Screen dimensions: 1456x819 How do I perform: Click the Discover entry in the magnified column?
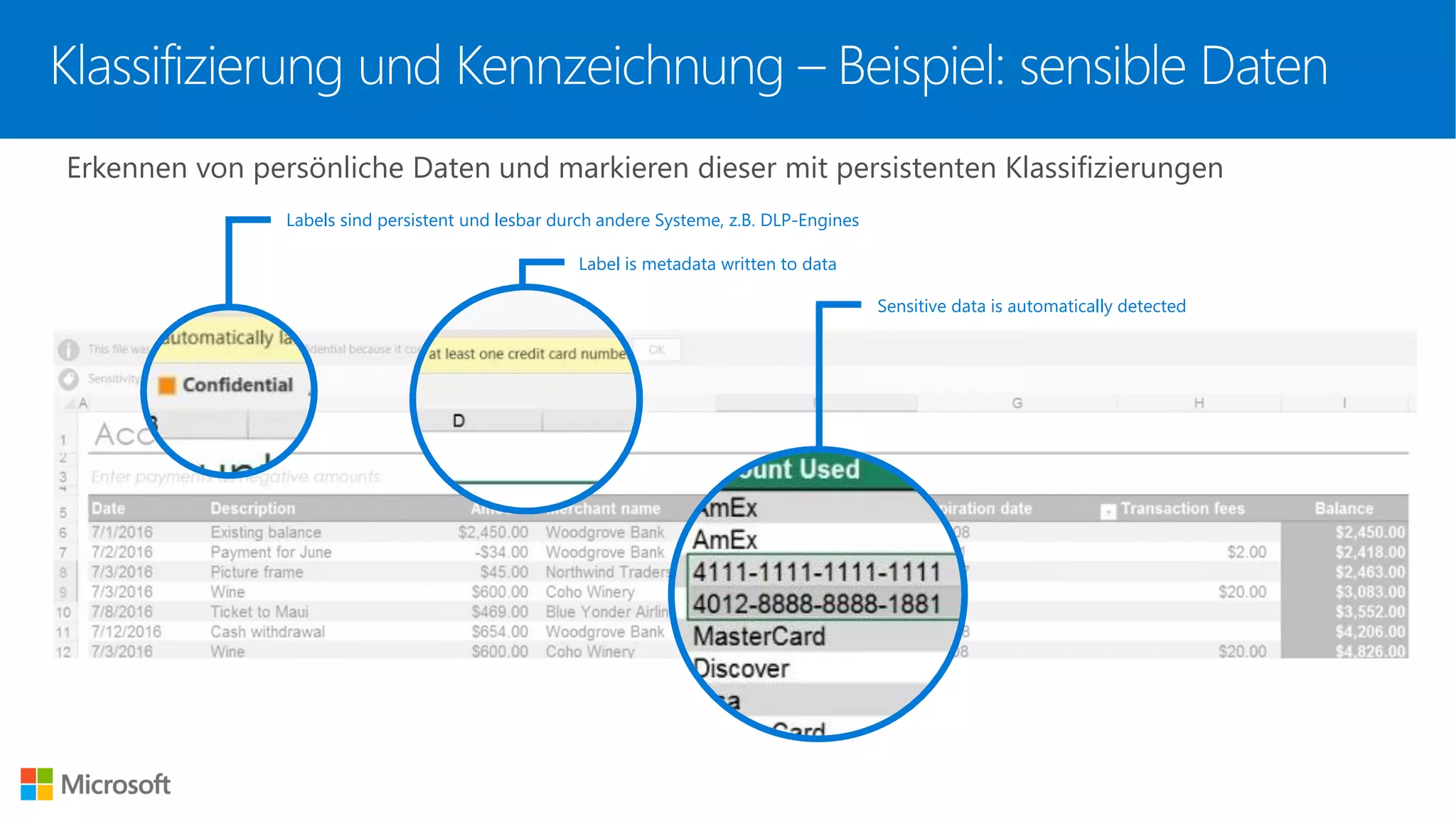tap(742, 668)
